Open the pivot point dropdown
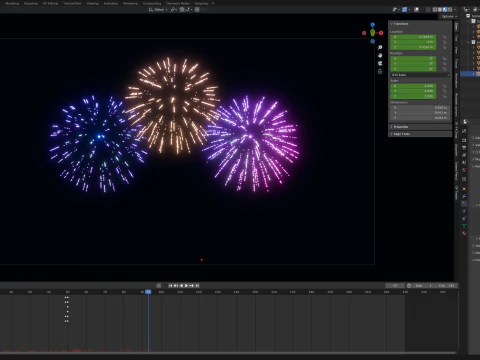The width and height of the screenshot is (480, 360). pos(174,9)
